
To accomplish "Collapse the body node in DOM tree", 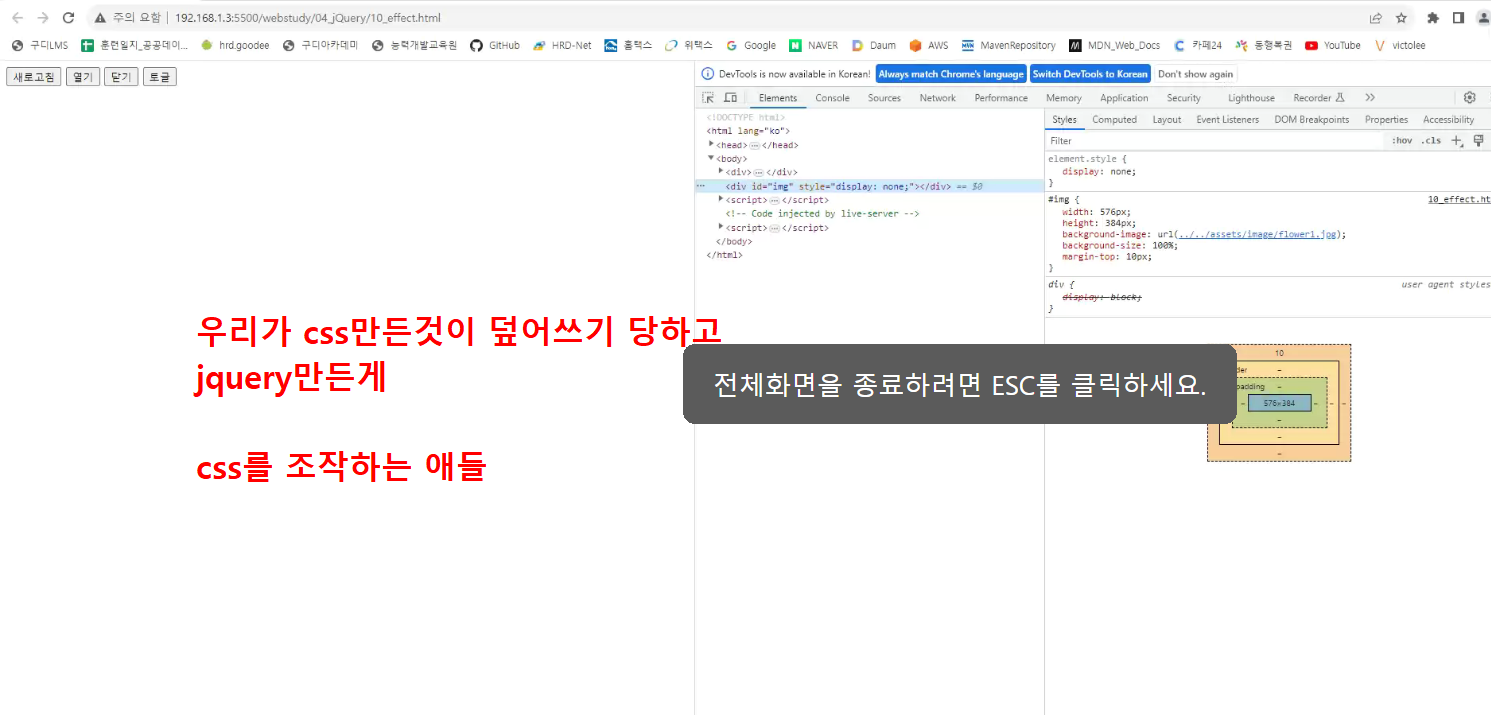I will click(711, 158).
